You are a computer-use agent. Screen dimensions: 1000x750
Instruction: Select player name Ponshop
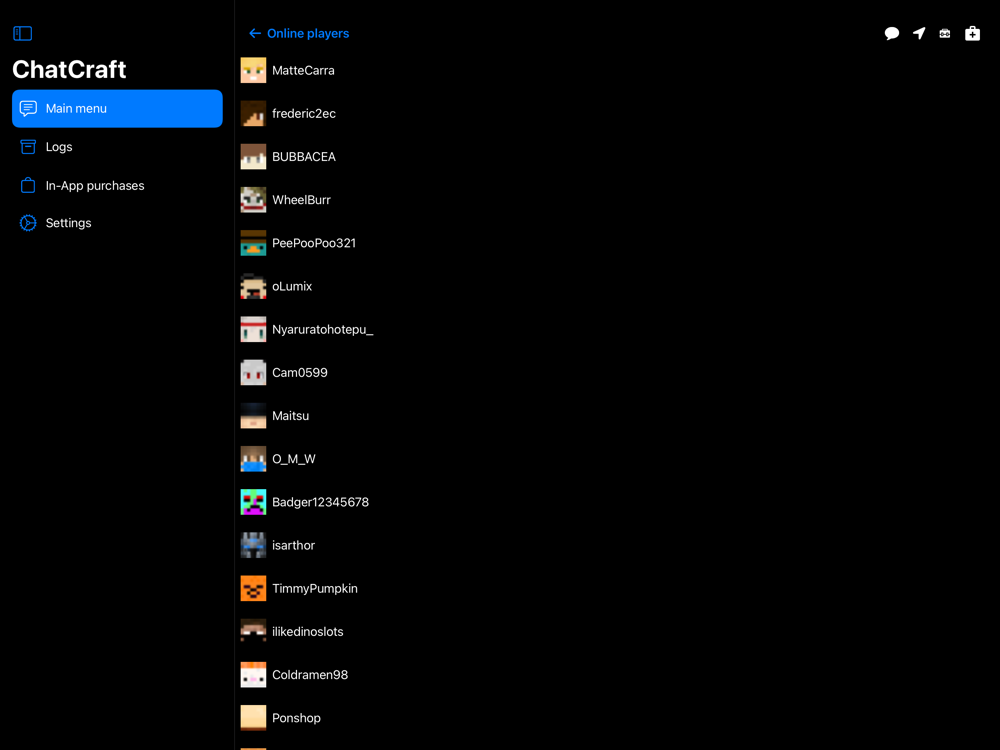click(x=297, y=718)
